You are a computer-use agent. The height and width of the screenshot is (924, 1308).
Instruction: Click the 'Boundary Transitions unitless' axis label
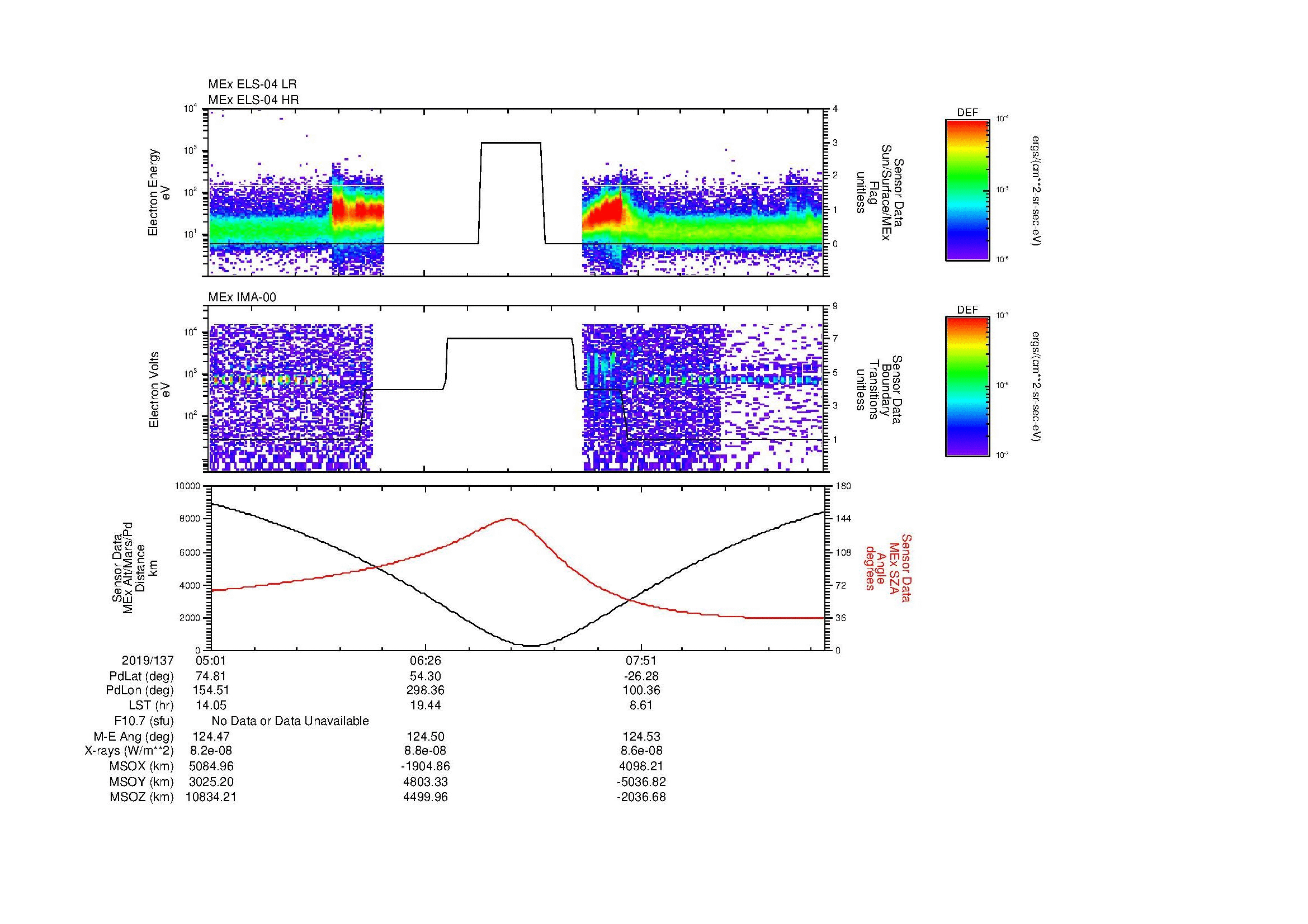[880, 390]
